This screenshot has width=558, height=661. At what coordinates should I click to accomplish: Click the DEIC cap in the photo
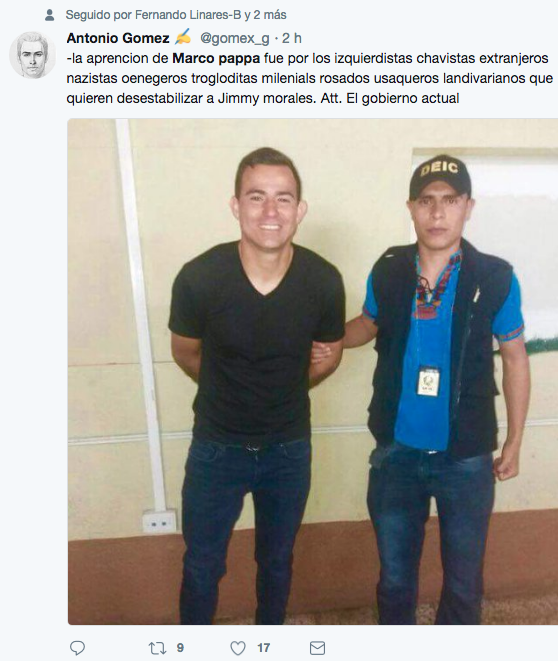coord(440,175)
